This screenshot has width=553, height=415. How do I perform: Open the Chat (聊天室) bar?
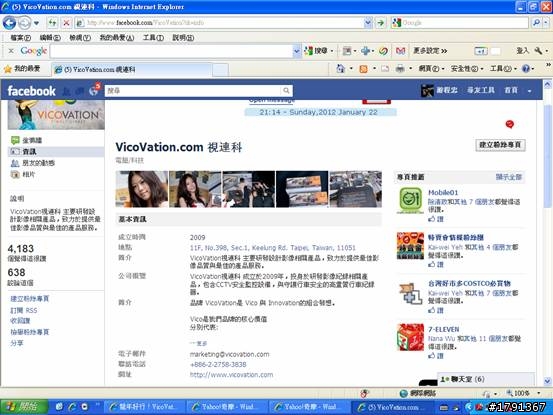486,379
